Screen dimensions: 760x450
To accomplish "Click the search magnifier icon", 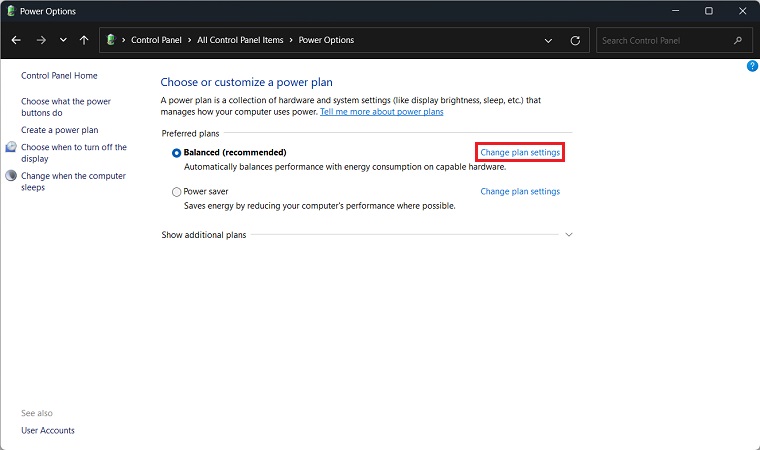I will tap(738, 41).
